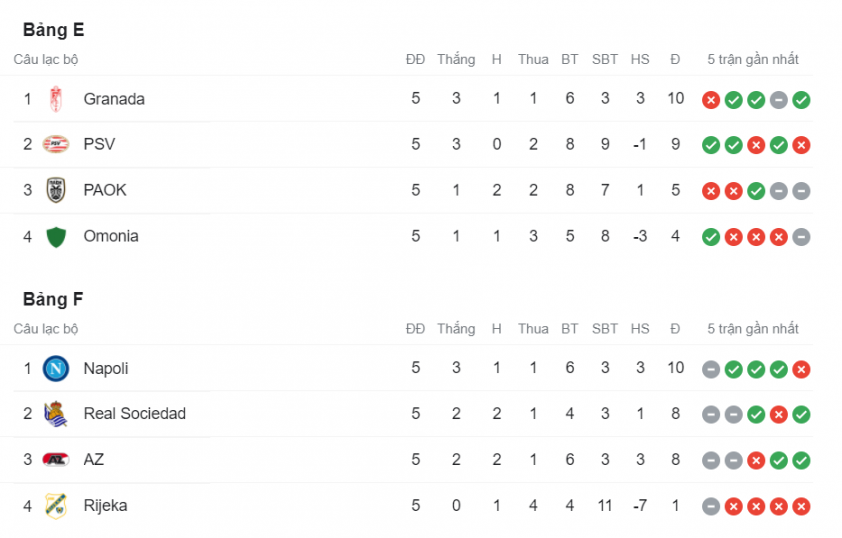Click the Rijeka club crest
Screen dimensions: 842x538
coord(56,506)
